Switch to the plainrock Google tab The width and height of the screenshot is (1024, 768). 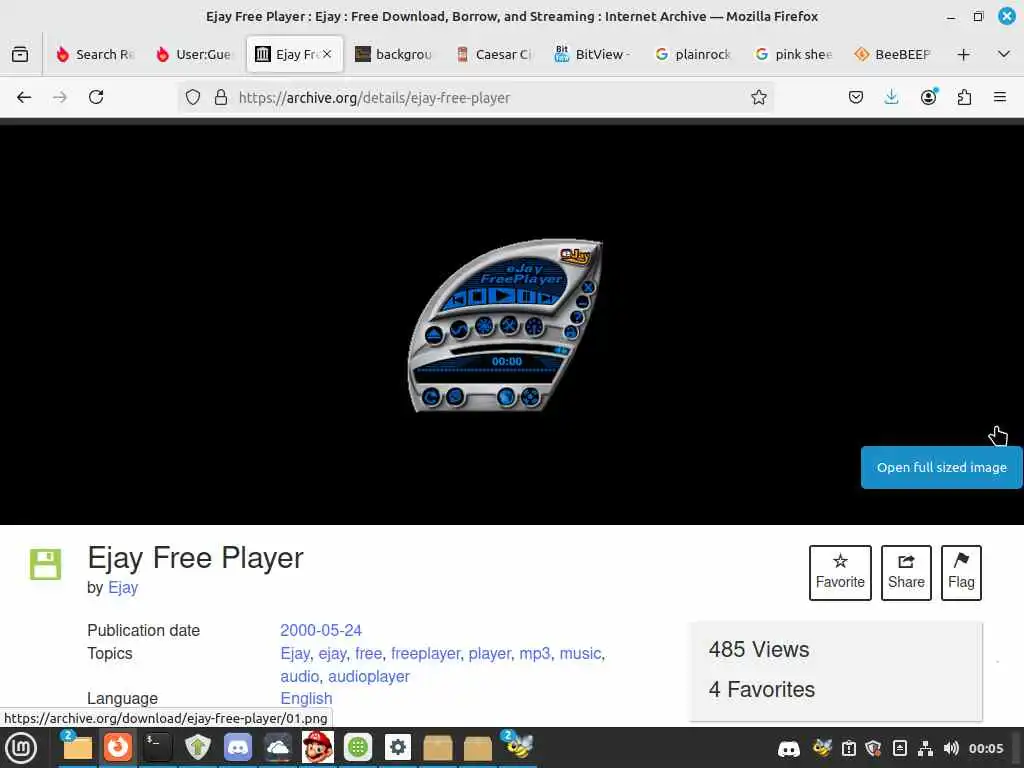(x=693, y=54)
